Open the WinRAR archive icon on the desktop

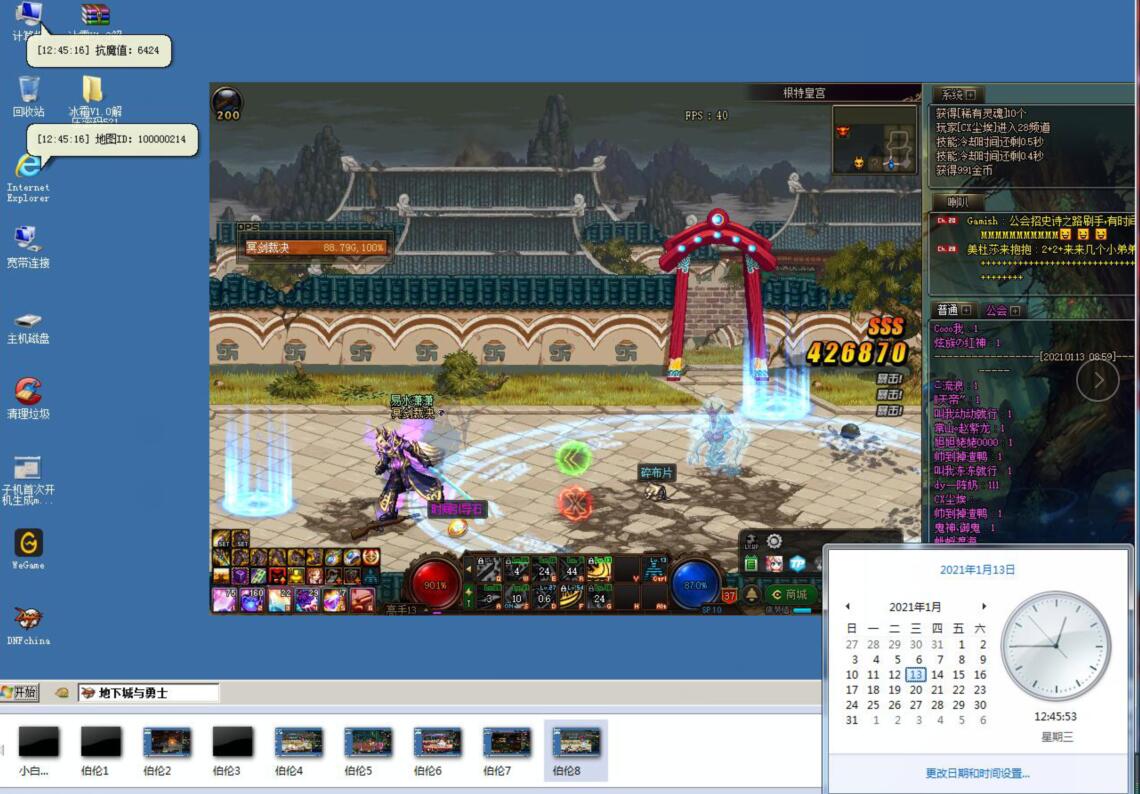click(95, 15)
